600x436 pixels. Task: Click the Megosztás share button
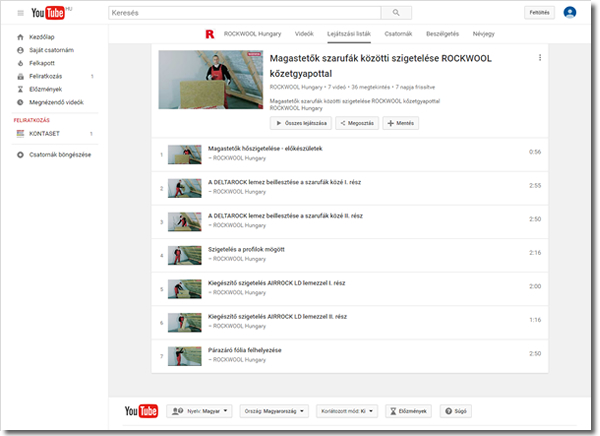(357, 123)
